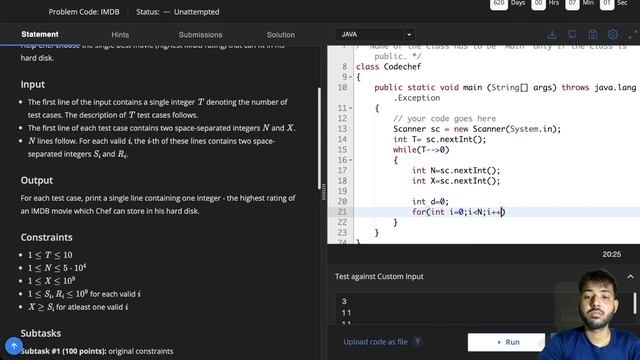Click the 'int d=0;' code line
This screenshot has width=640, height=360.
pos(430,202)
